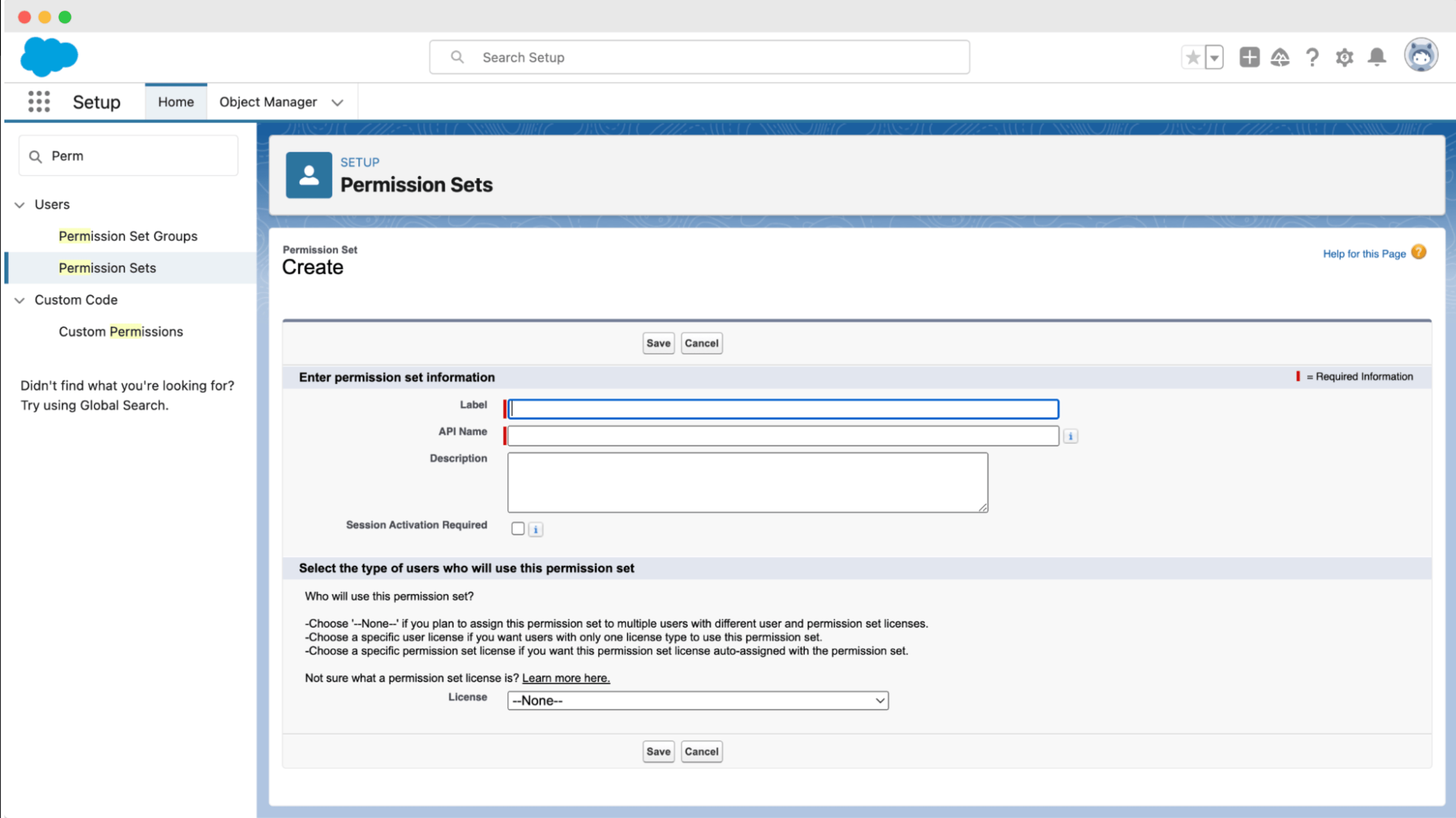1456x818 pixels.
Task: Click into the Description text area
Action: [x=748, y=483]
